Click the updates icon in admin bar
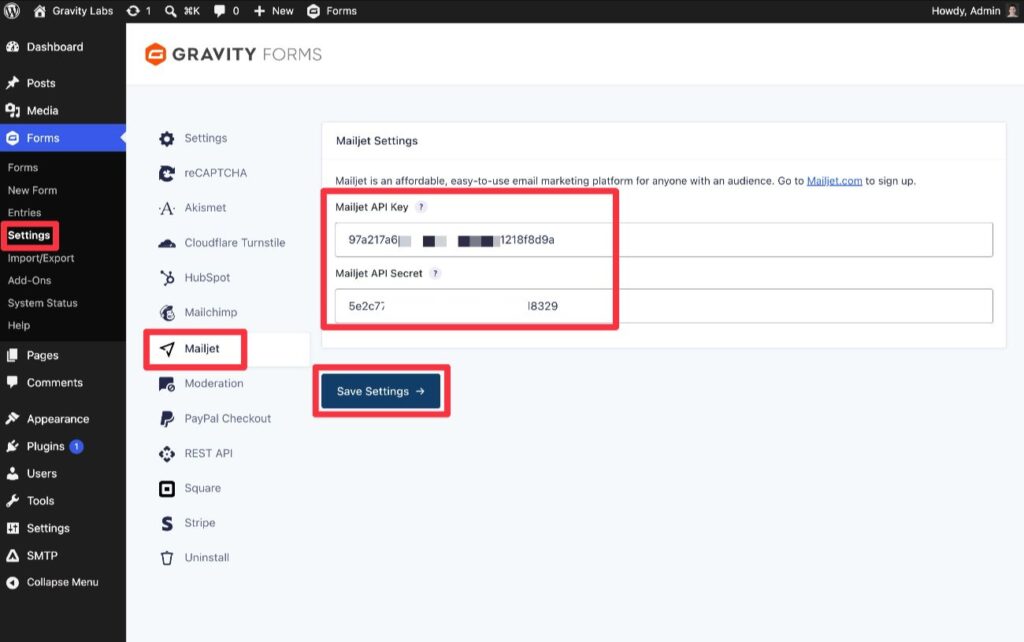Image resolution: width=1024 pixels, height=642 pixels. point(133,11)
